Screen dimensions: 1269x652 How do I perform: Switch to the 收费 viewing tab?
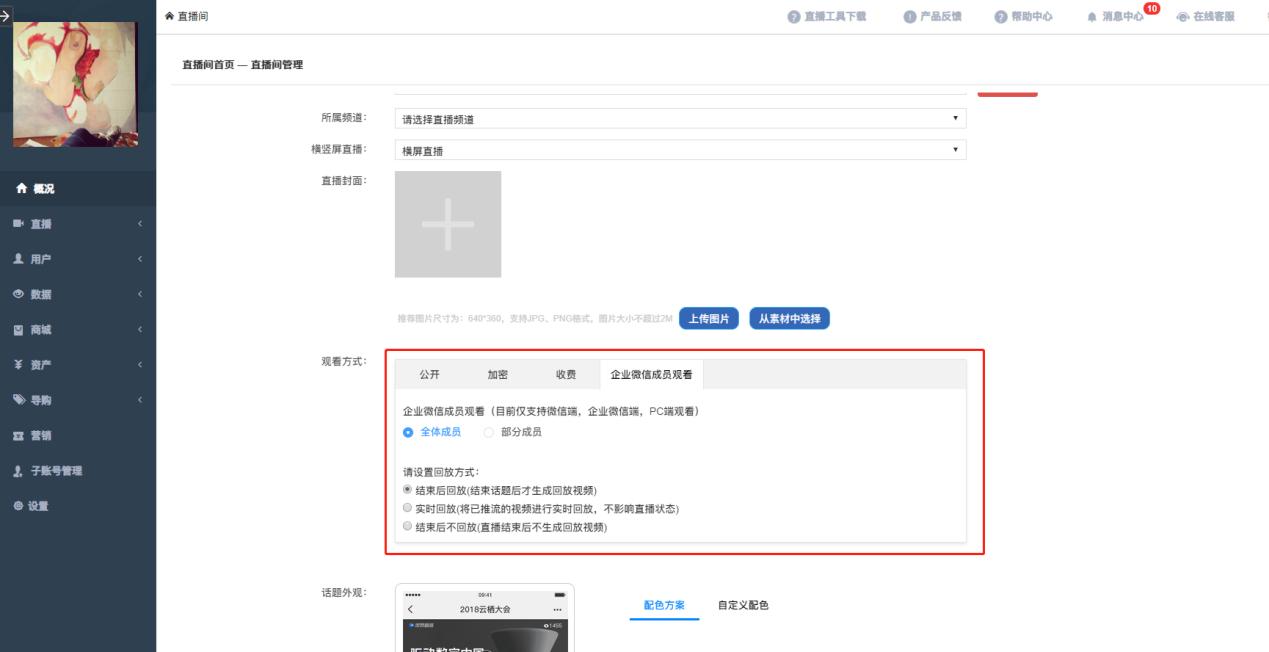(565, 374)
